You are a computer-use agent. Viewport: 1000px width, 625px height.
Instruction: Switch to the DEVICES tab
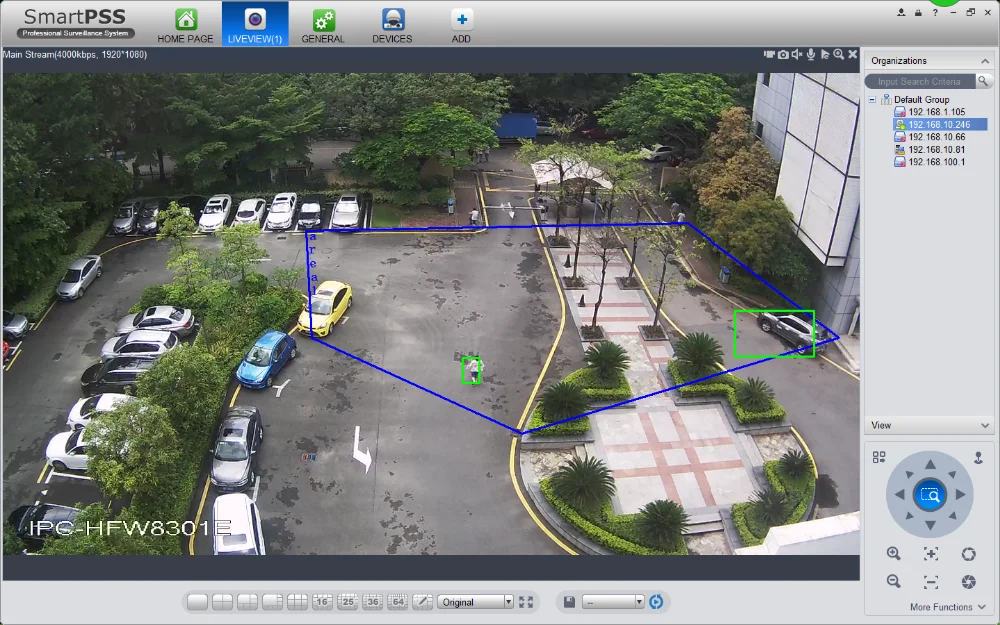(x=392, y=25)
